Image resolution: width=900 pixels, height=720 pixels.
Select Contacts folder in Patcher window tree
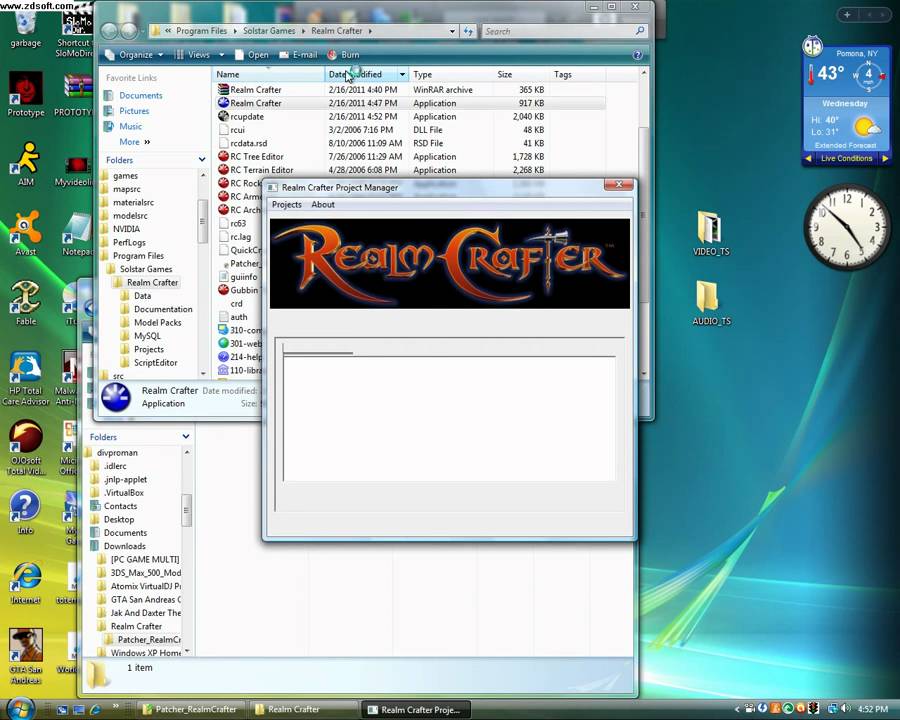click(120, 506)
